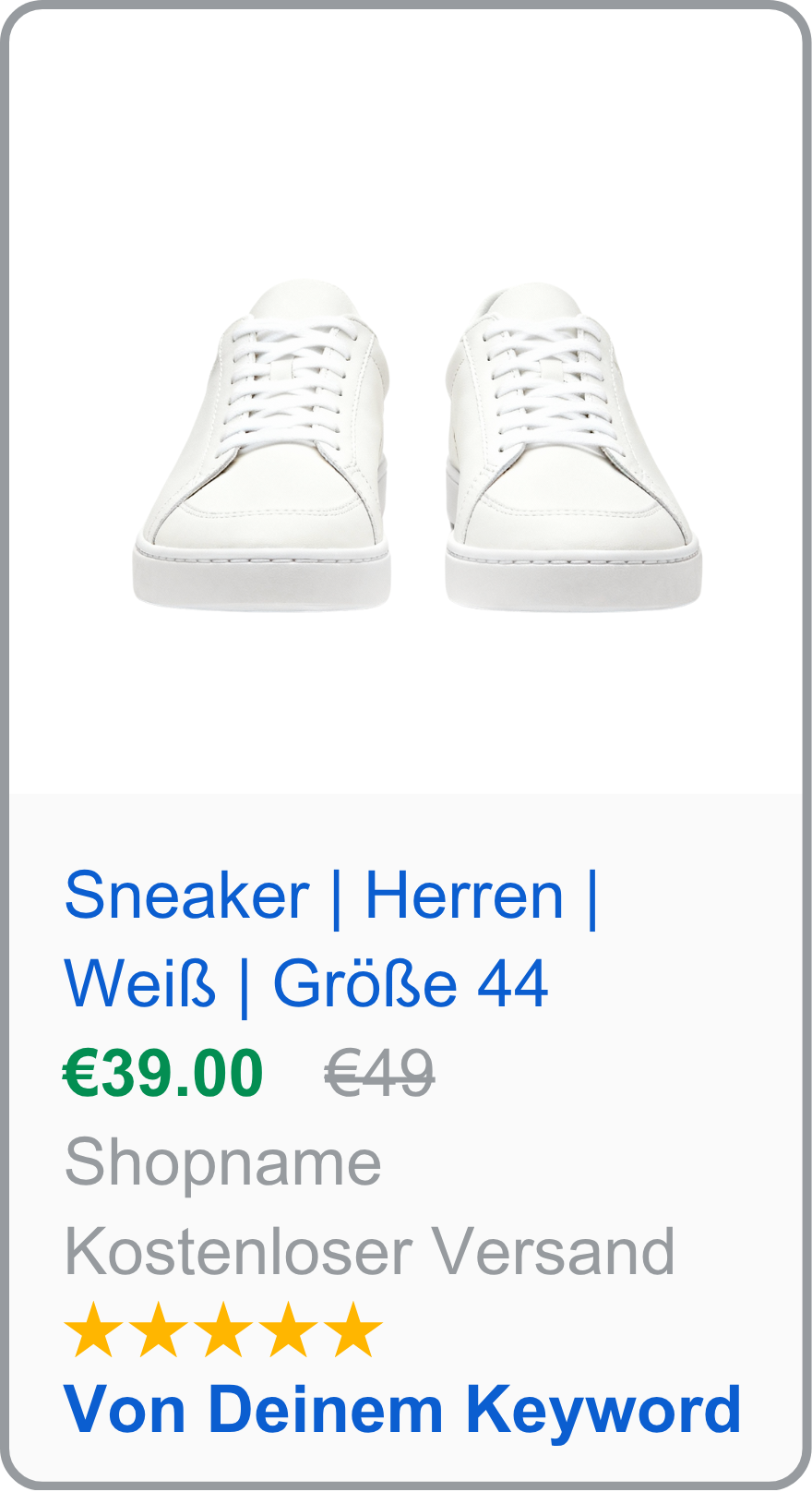Click 'Herren' in the product title
This screenshot has height=1492, width=812.
pos(464,896)
